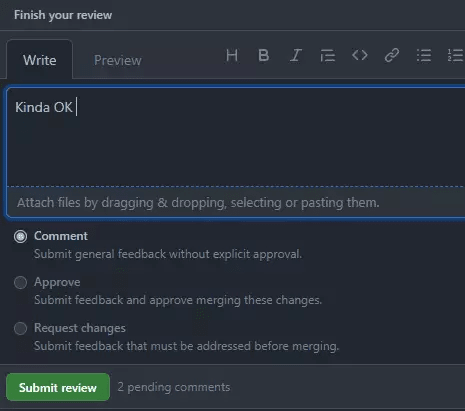This screenshot has height=411, width=465.
Task: Submit the review with the green button
Action: pyautogui.click(x=58, y=387)
